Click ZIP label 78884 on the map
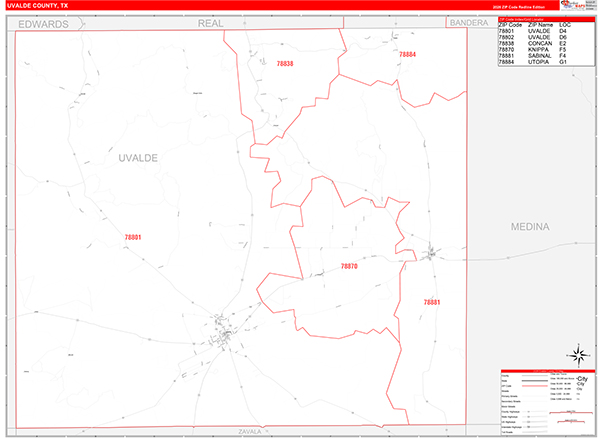 pyautogui.click(x=407, y=54)
